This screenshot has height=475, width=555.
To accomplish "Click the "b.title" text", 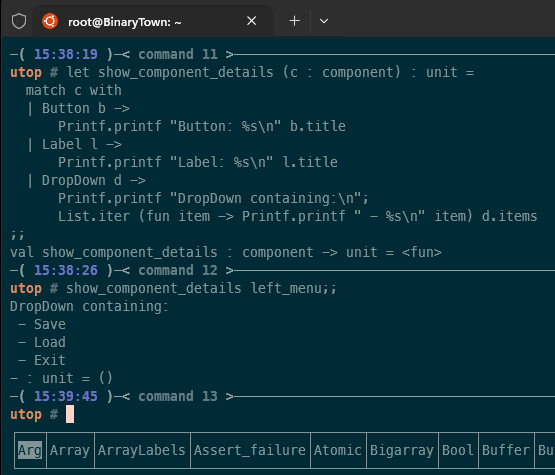I will [318, 126].
